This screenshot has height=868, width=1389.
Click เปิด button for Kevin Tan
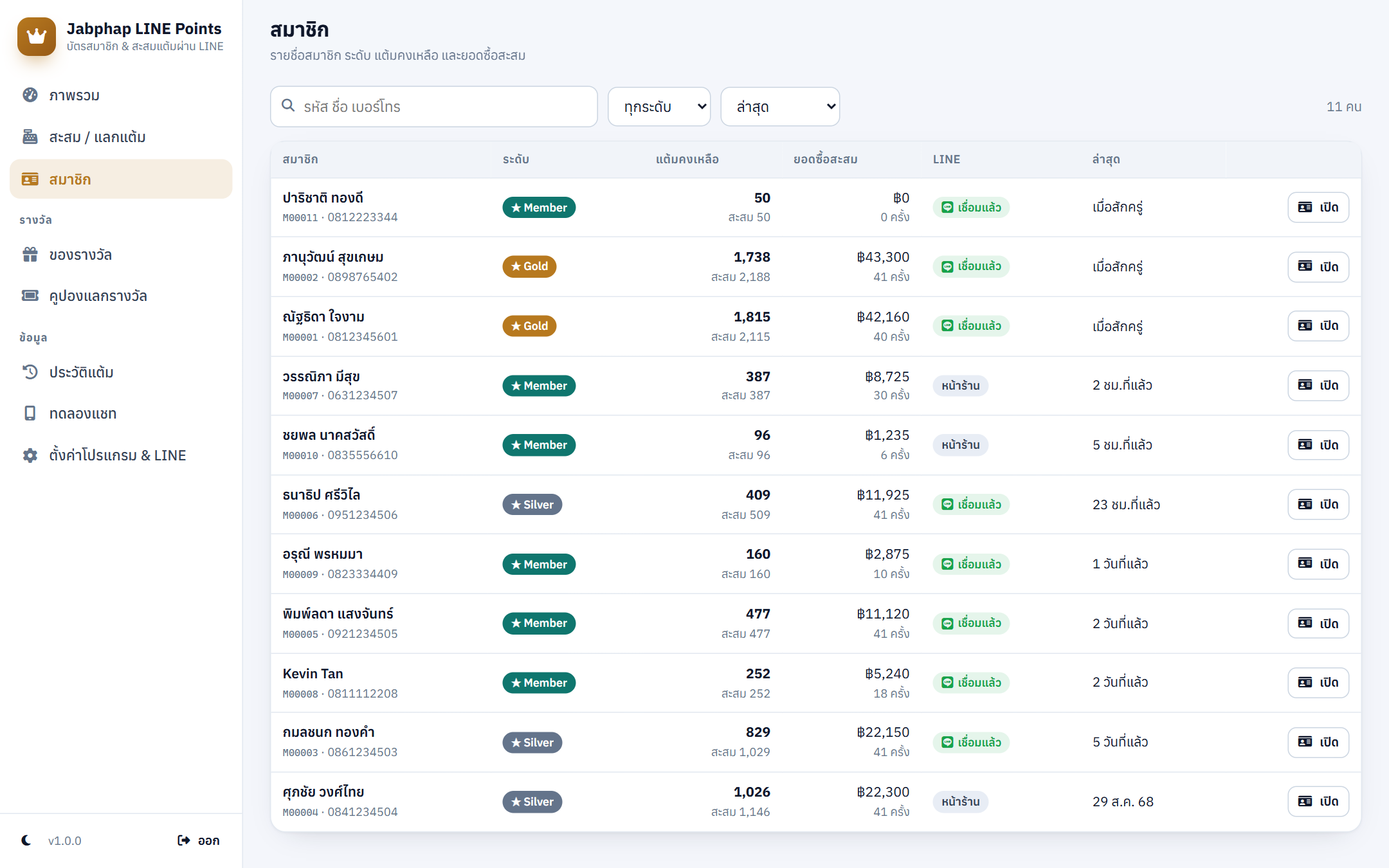tap(1318, 682)
